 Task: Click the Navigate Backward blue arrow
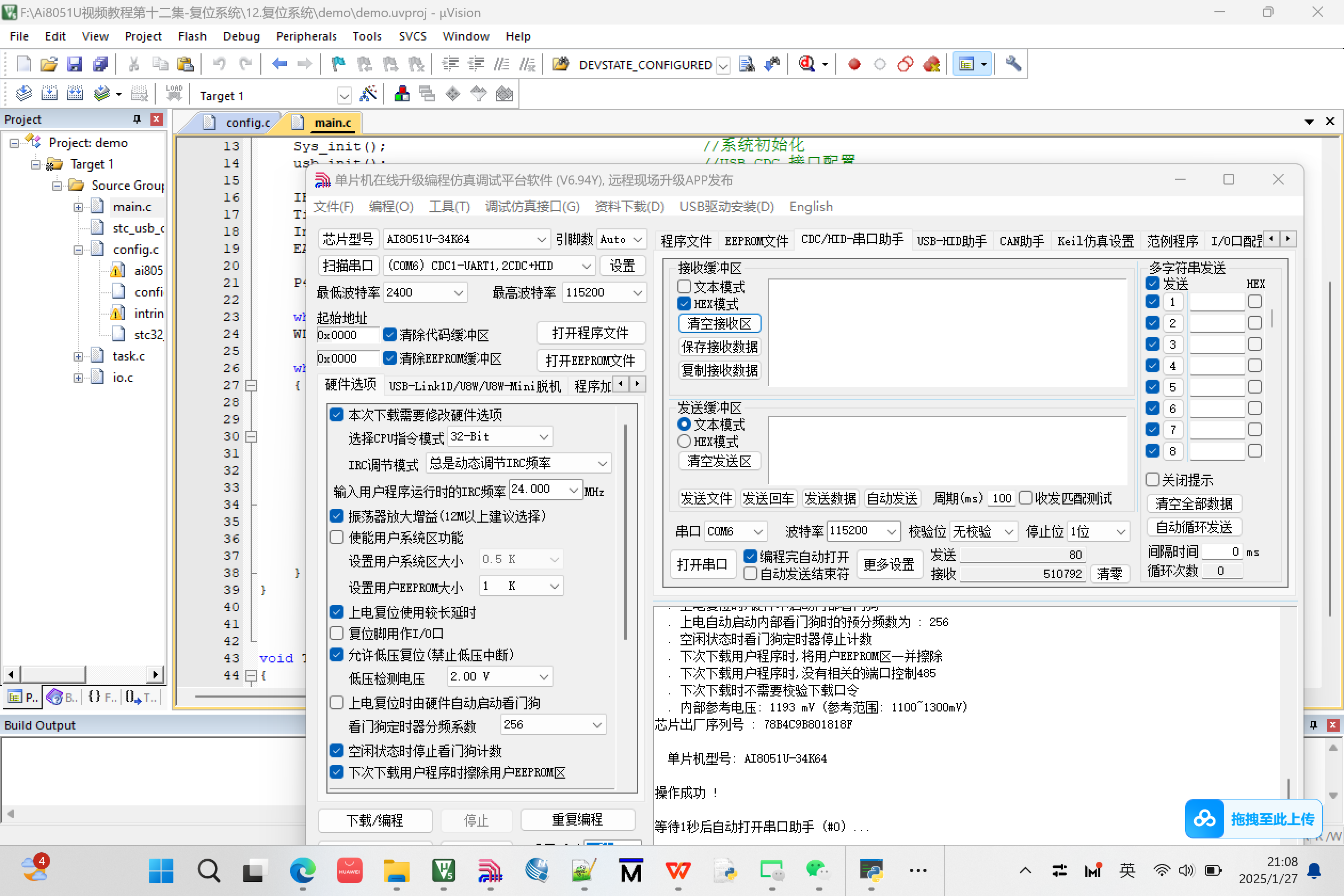[x=279, y=64]
